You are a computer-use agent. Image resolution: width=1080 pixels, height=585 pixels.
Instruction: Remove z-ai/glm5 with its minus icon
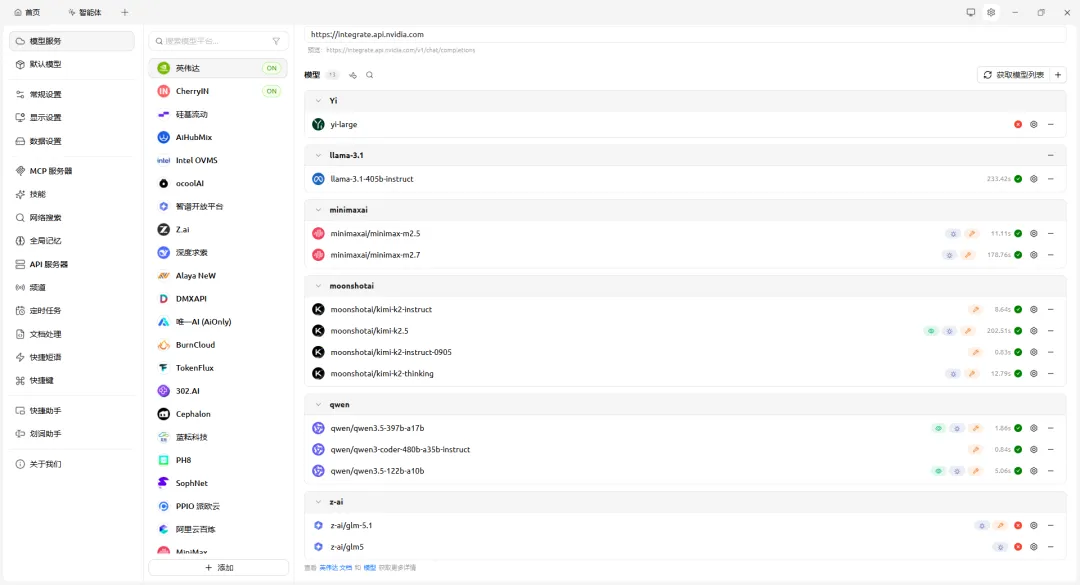(x=1051, y=547)
